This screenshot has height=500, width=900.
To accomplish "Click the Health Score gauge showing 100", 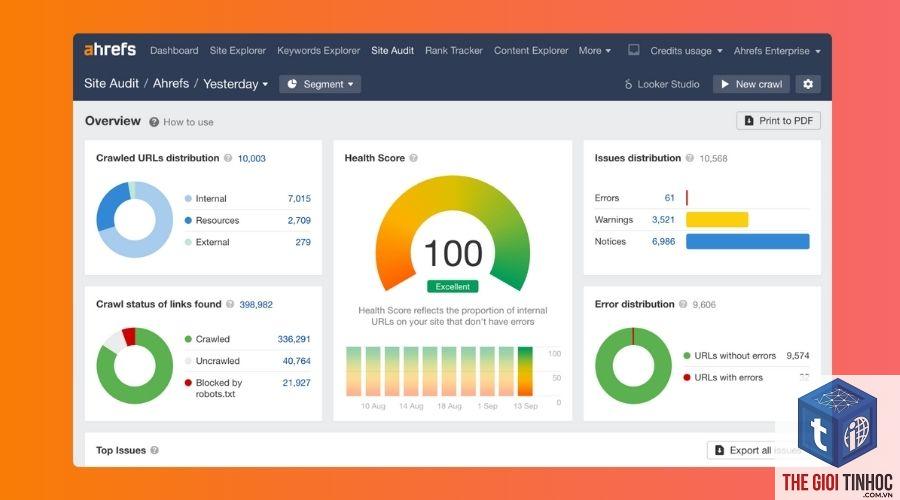I will 453,232.
